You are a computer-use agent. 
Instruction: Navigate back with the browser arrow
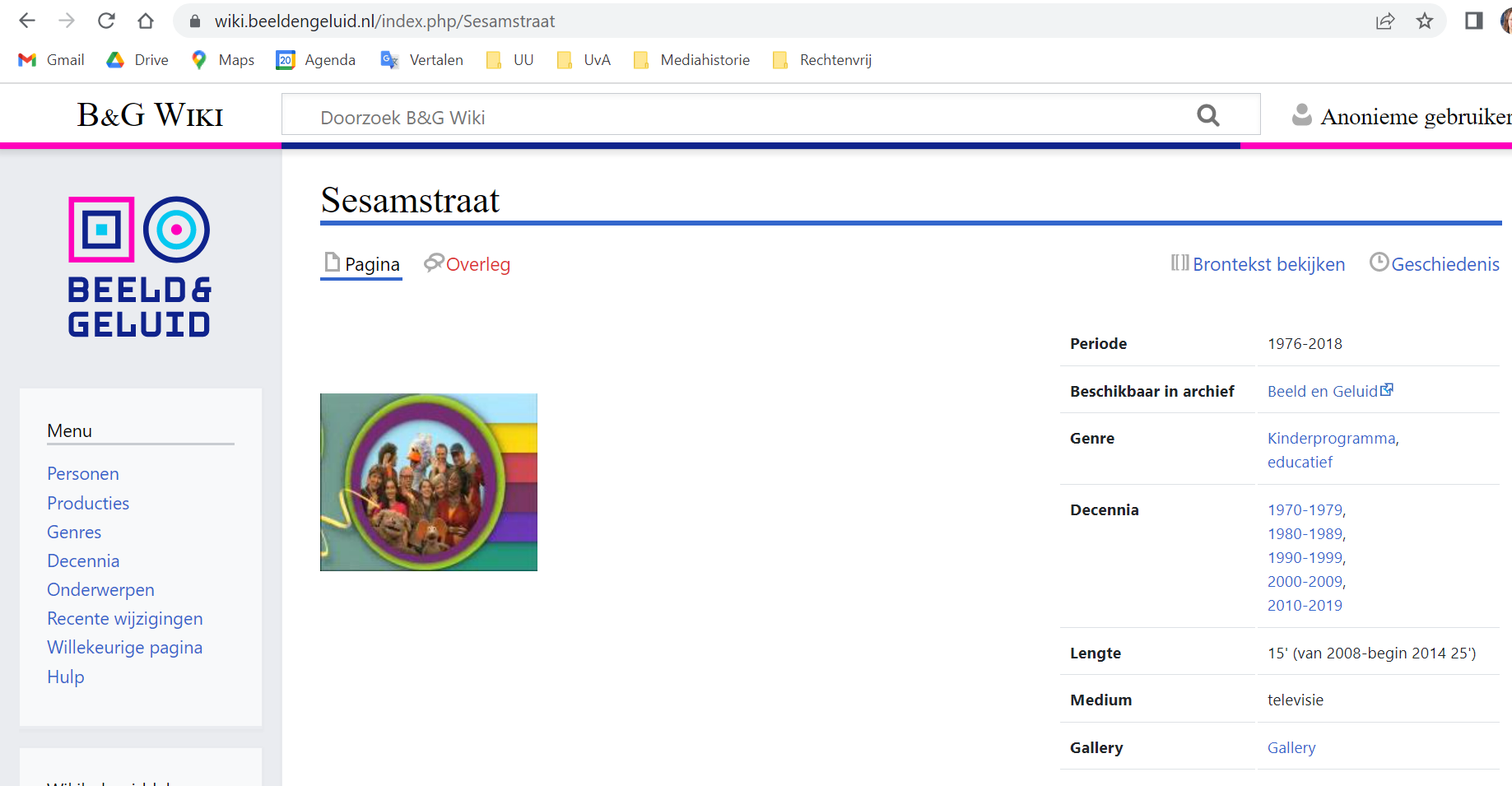pyautogui.click(x=27, y=21)
